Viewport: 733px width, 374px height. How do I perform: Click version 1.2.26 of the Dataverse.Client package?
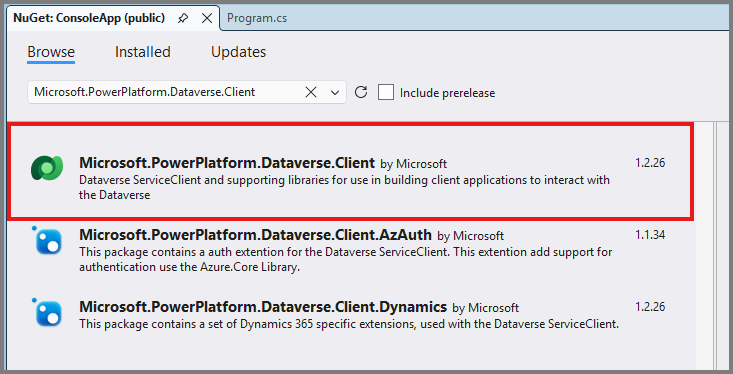[x=650, y=163]
